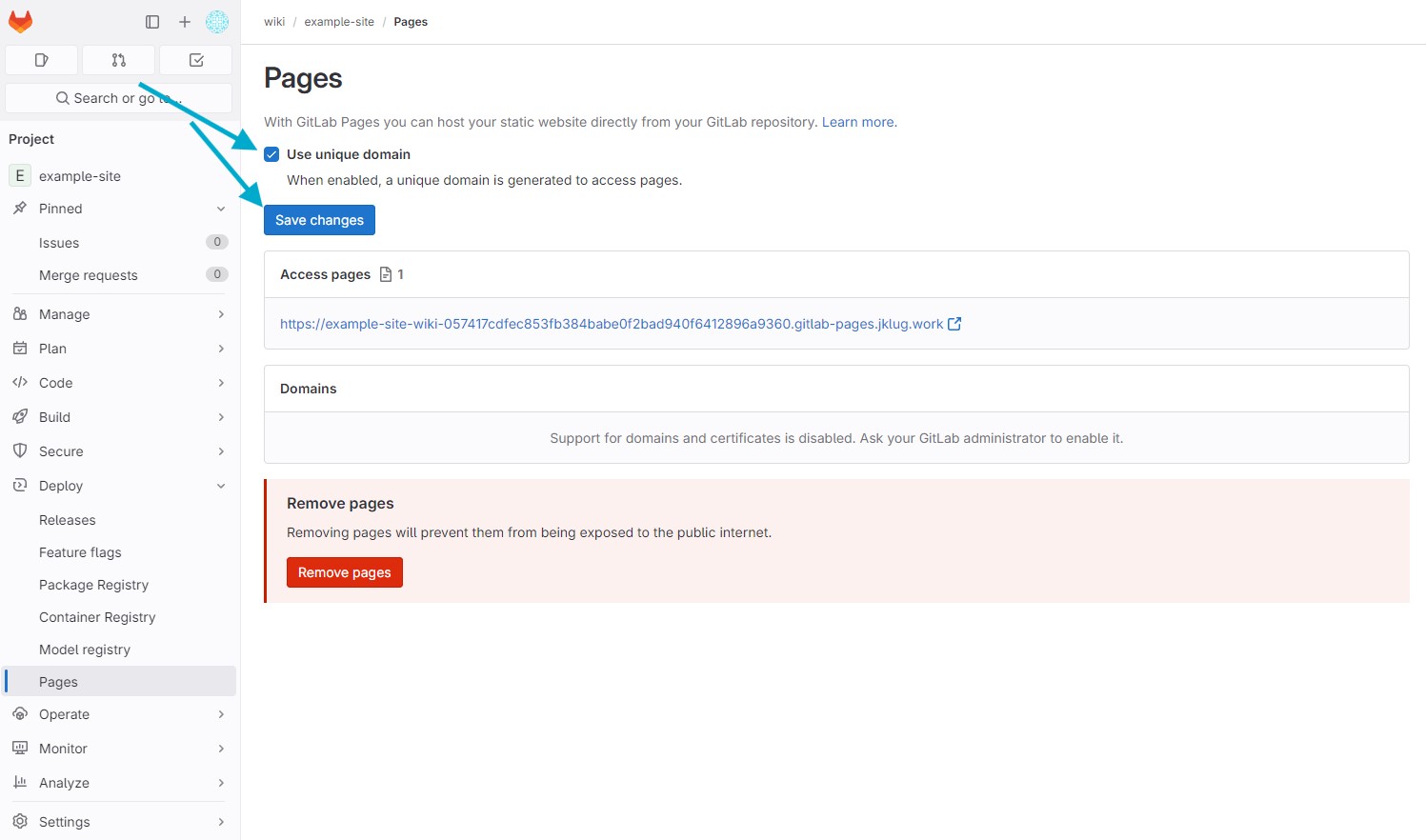Click the external link icon beside pages URL
The image size is (1426, 840).
point(954,324)
